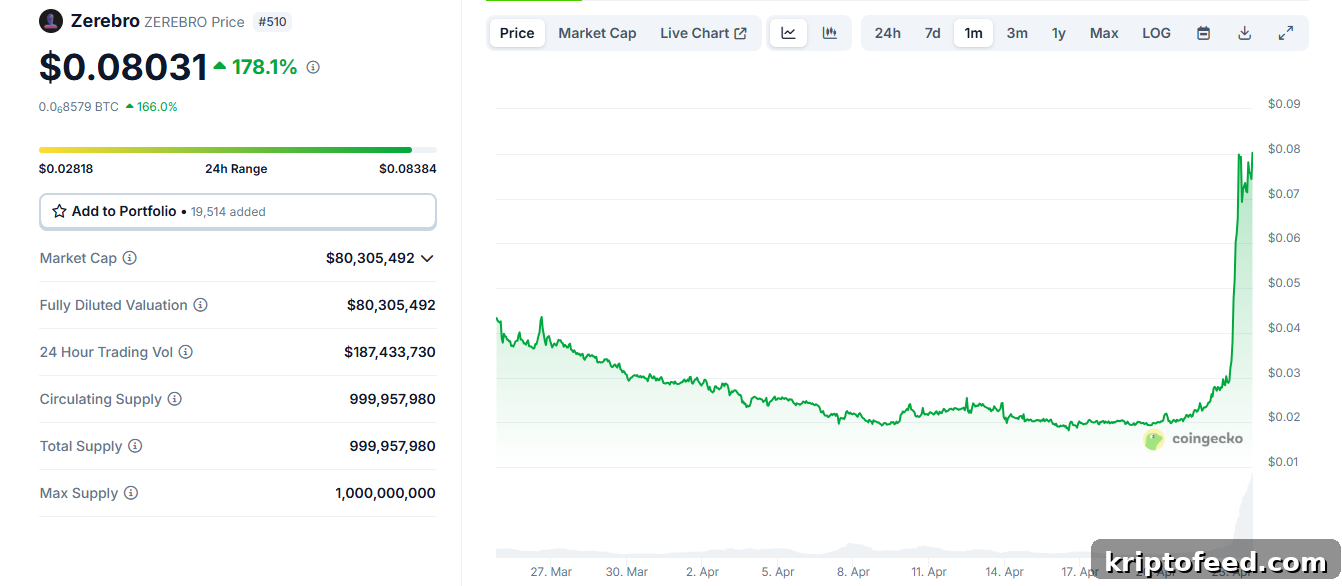This screenshot has width=1342, height=586.
Task: Set chart range to 1y
Action: 1059,33
